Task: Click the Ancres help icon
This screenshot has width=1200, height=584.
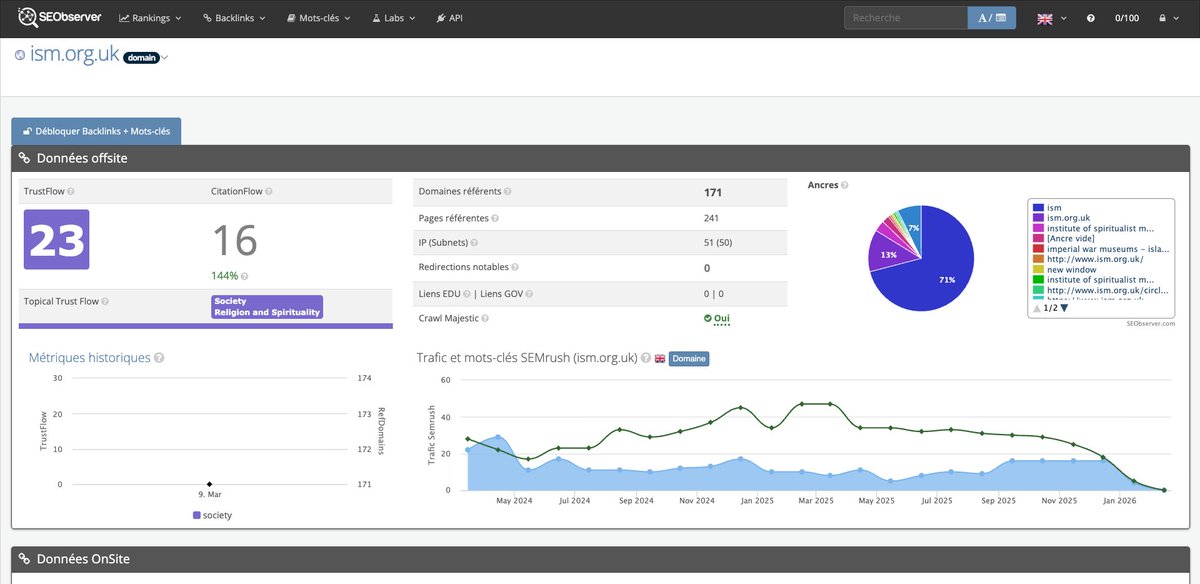Action: [845, 185]
